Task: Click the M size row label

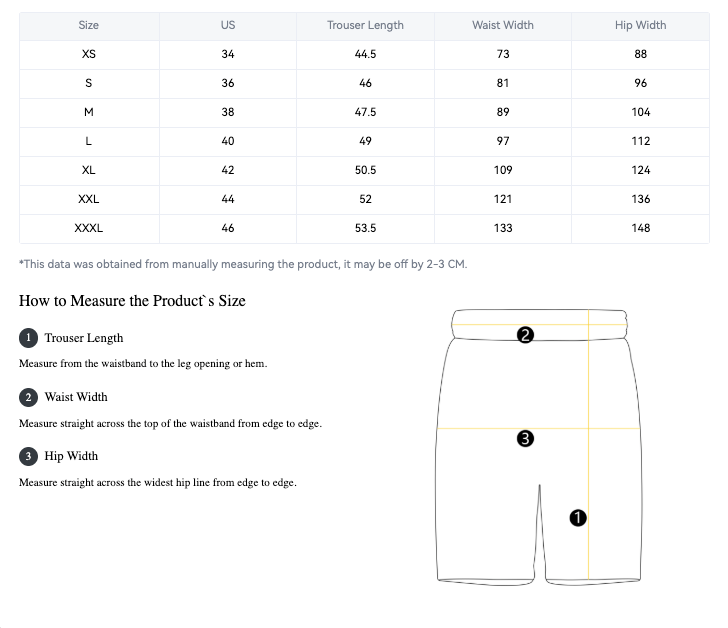Action: [x=89, y=112]
